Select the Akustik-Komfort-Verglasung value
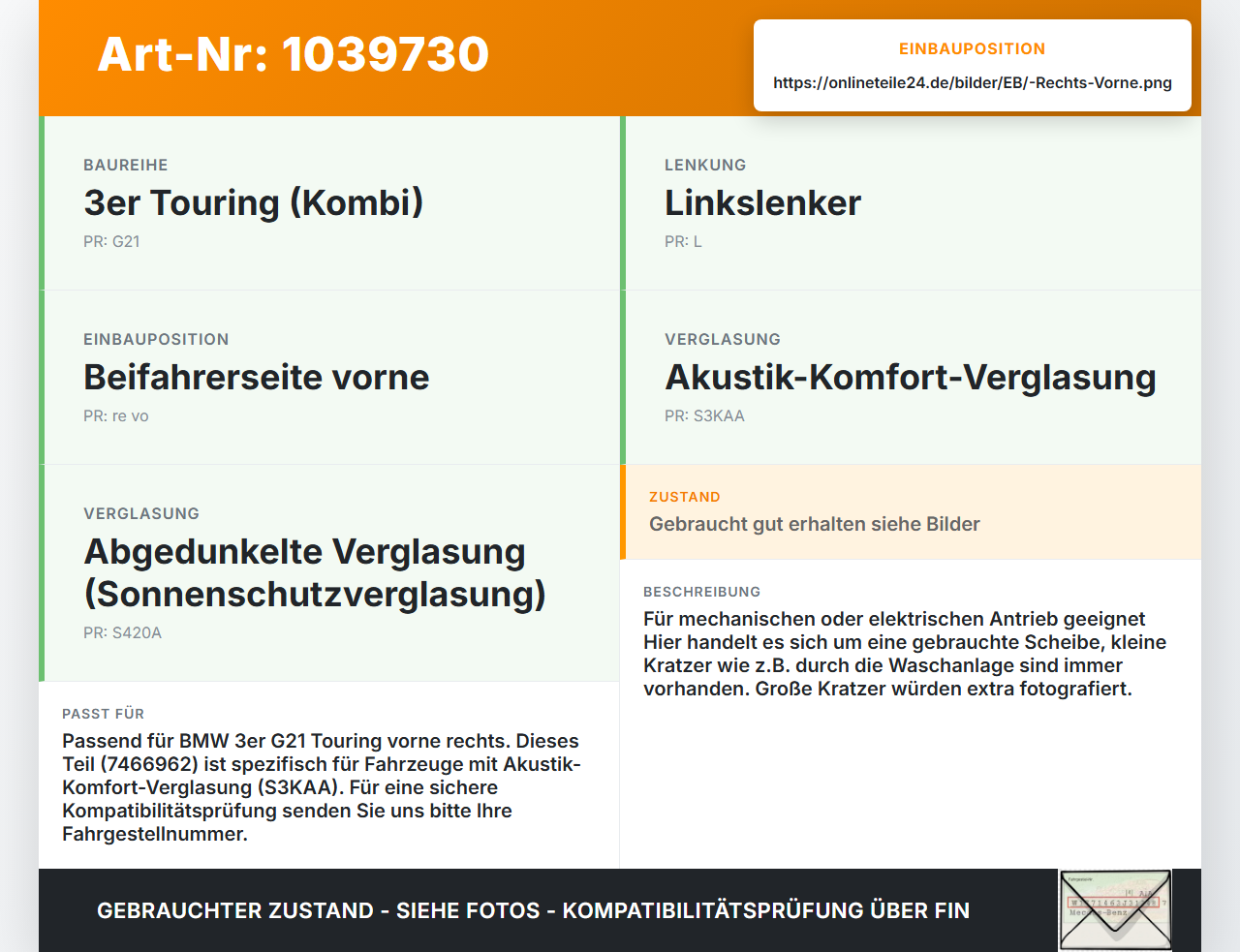The image size is (1240, 952). (911, 377)
